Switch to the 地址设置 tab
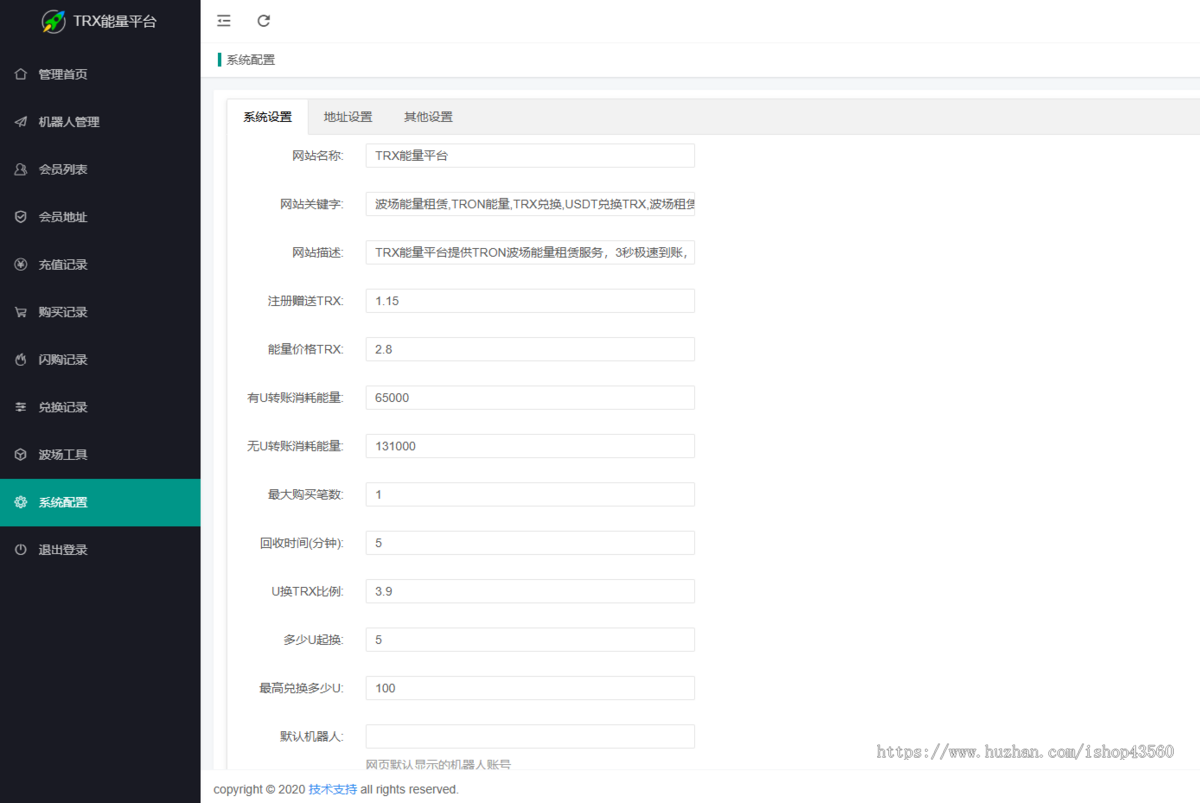The height and width of the screenshot is (803, 1200). click(348, 117)
